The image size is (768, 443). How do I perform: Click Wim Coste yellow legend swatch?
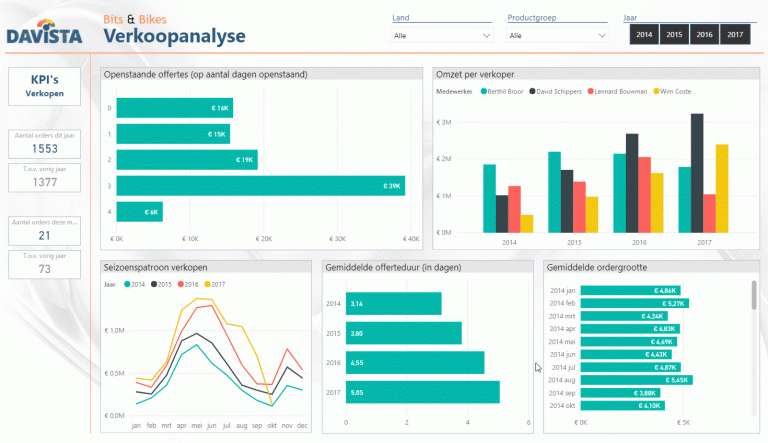pyautogui.click(x=656, y=91)
